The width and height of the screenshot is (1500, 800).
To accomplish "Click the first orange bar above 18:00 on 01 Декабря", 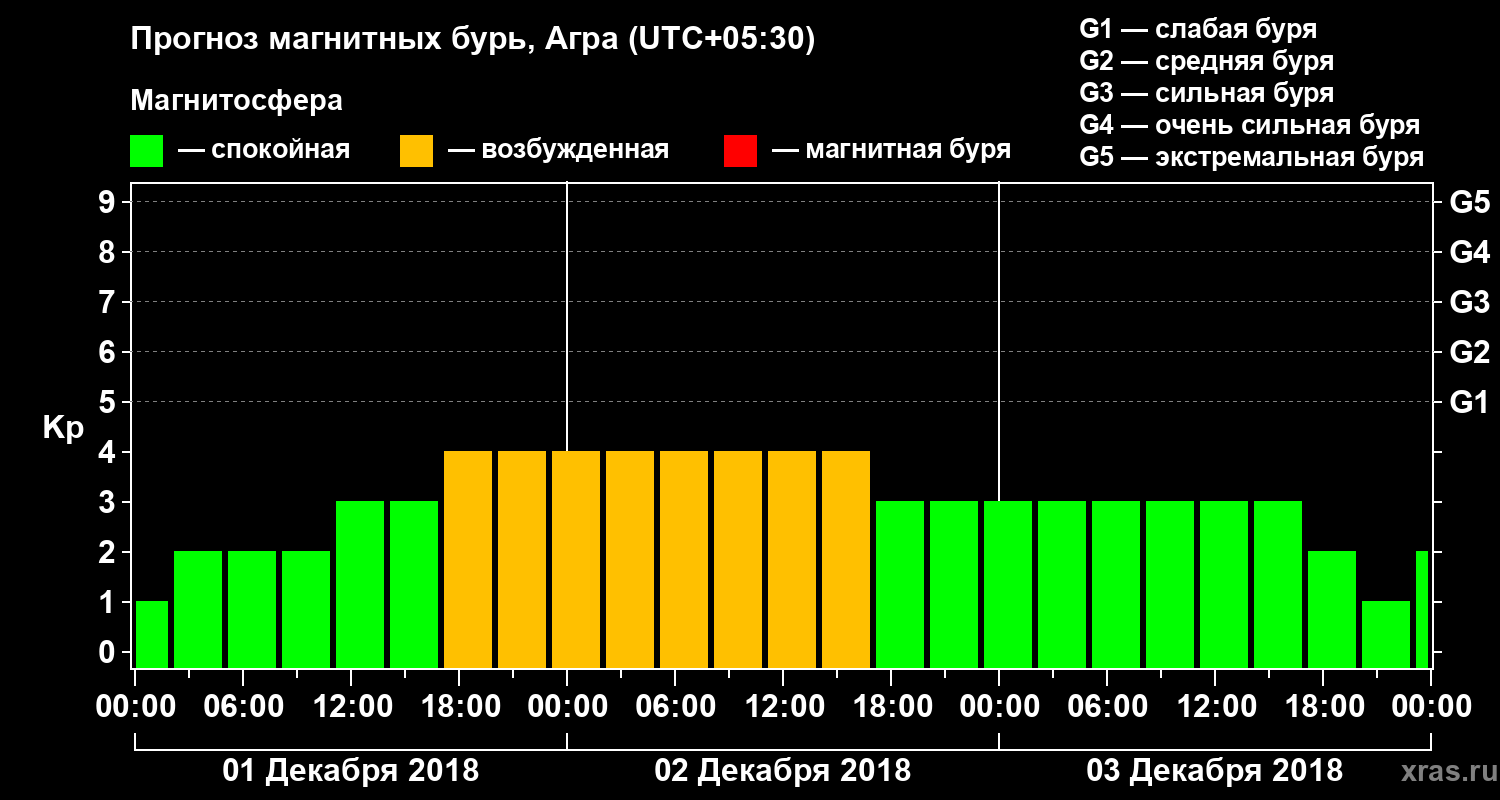I will click(468, 559).
